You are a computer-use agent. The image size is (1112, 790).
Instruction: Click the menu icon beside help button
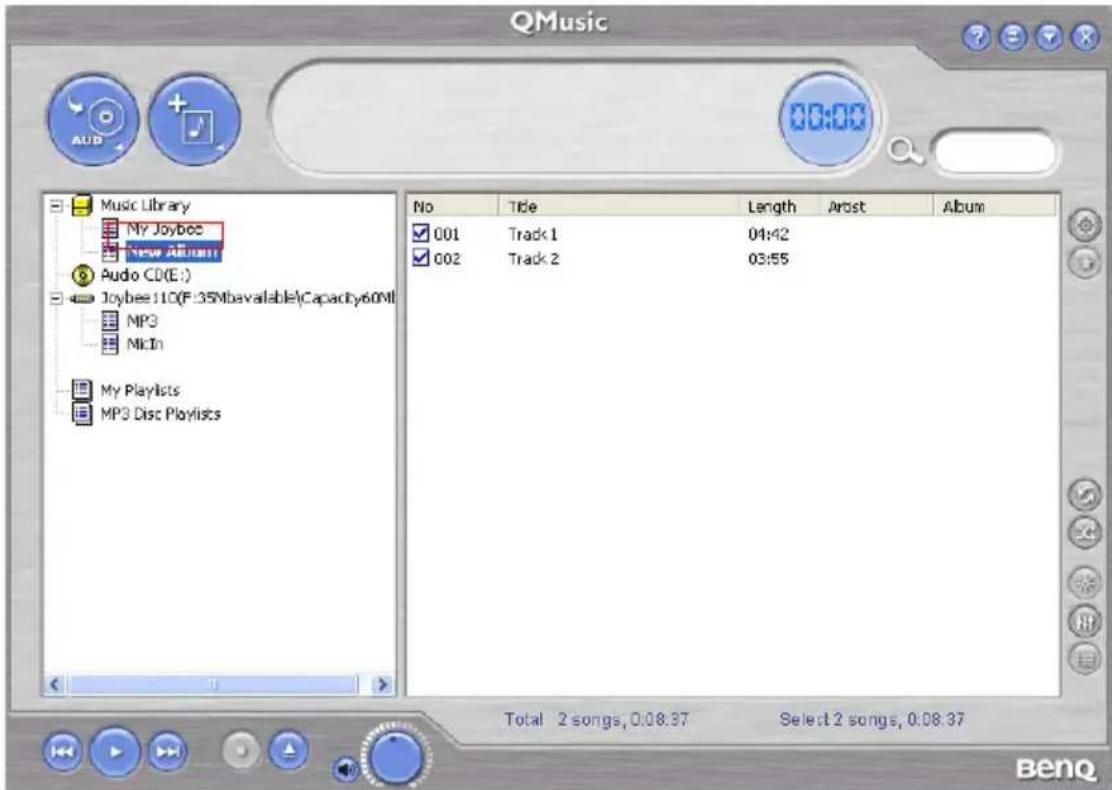[x=1013, y=38]
